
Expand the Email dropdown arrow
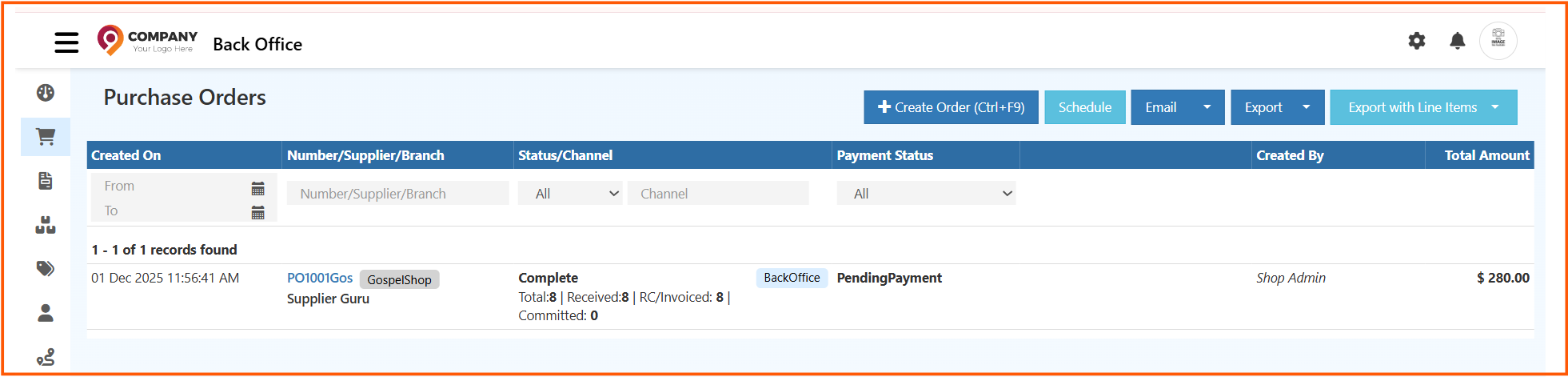pos(1207,107)
